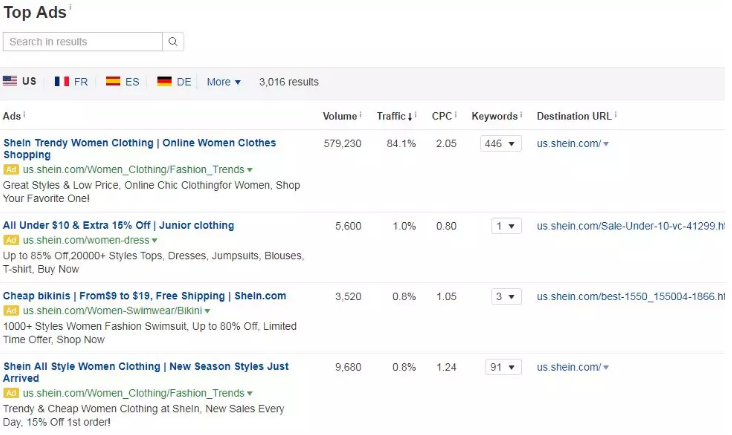732x435 pixels.
Task: Open the Sale-Under-10 destination URL link
Action: [x=631, y=226]
